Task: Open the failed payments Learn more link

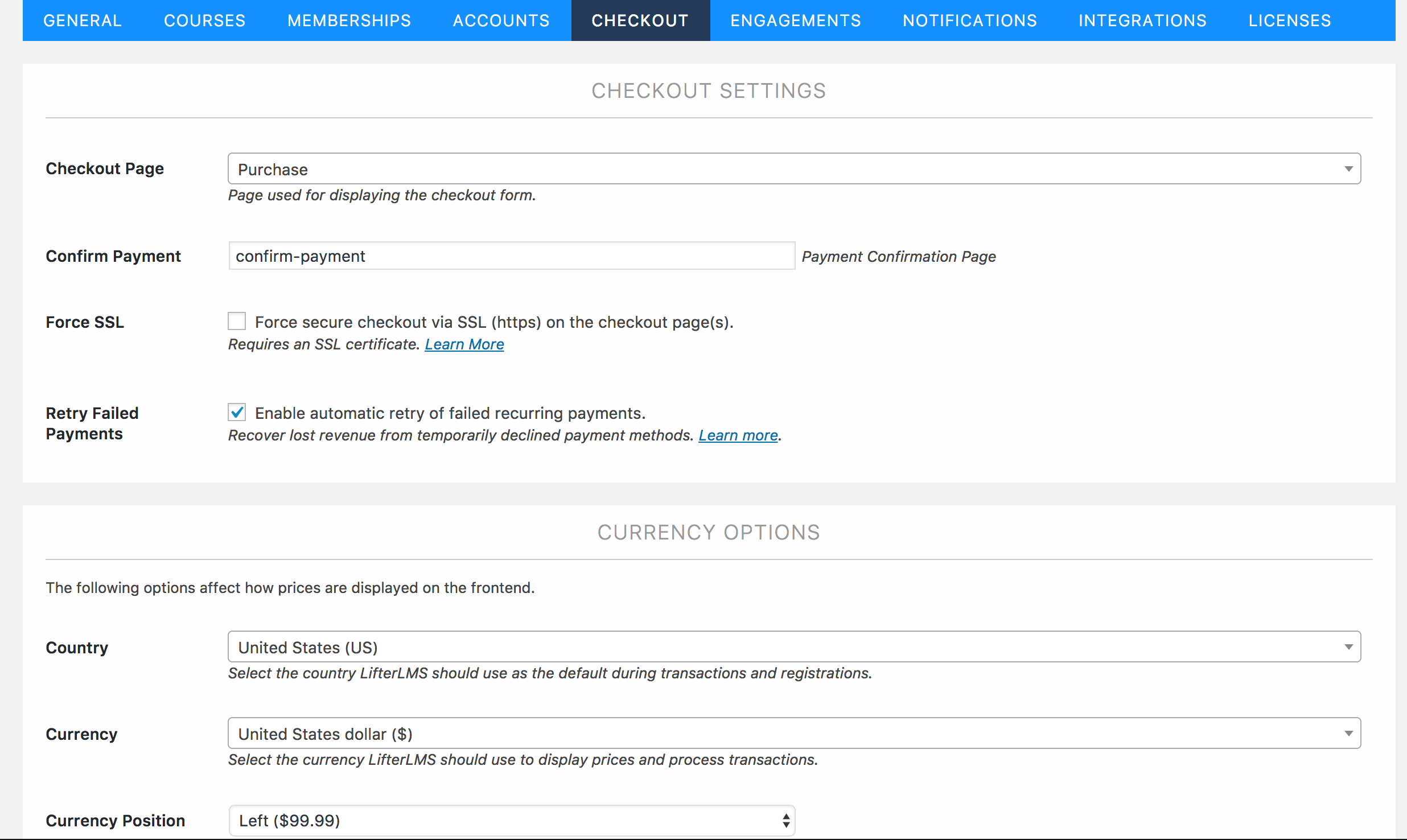Action: point(738,435)
